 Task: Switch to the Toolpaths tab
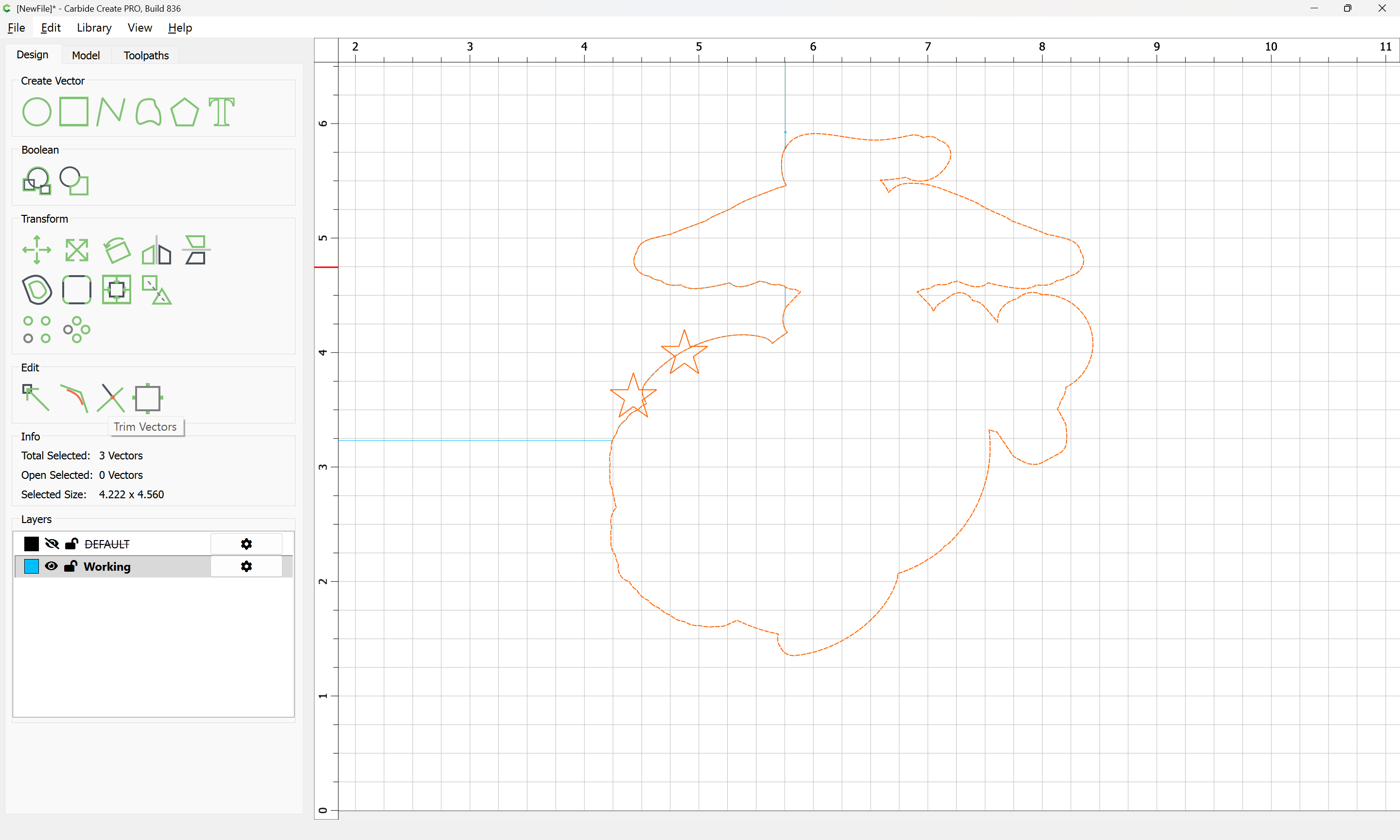(x=146, y=55)
